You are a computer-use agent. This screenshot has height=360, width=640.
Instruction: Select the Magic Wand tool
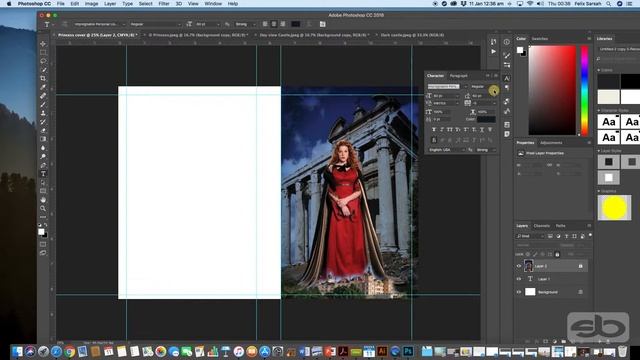coord(43,69)
